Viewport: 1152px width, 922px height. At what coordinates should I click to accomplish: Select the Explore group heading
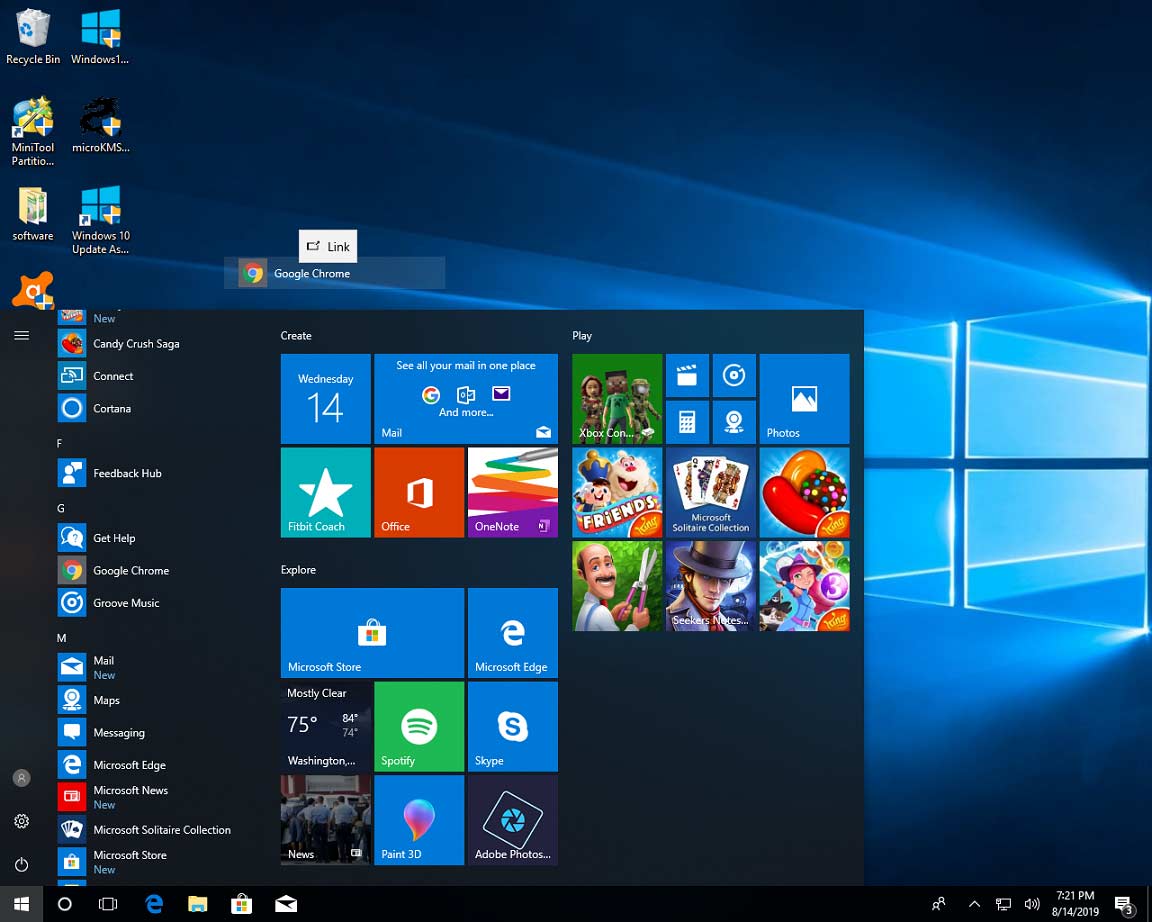coord(298,569)
